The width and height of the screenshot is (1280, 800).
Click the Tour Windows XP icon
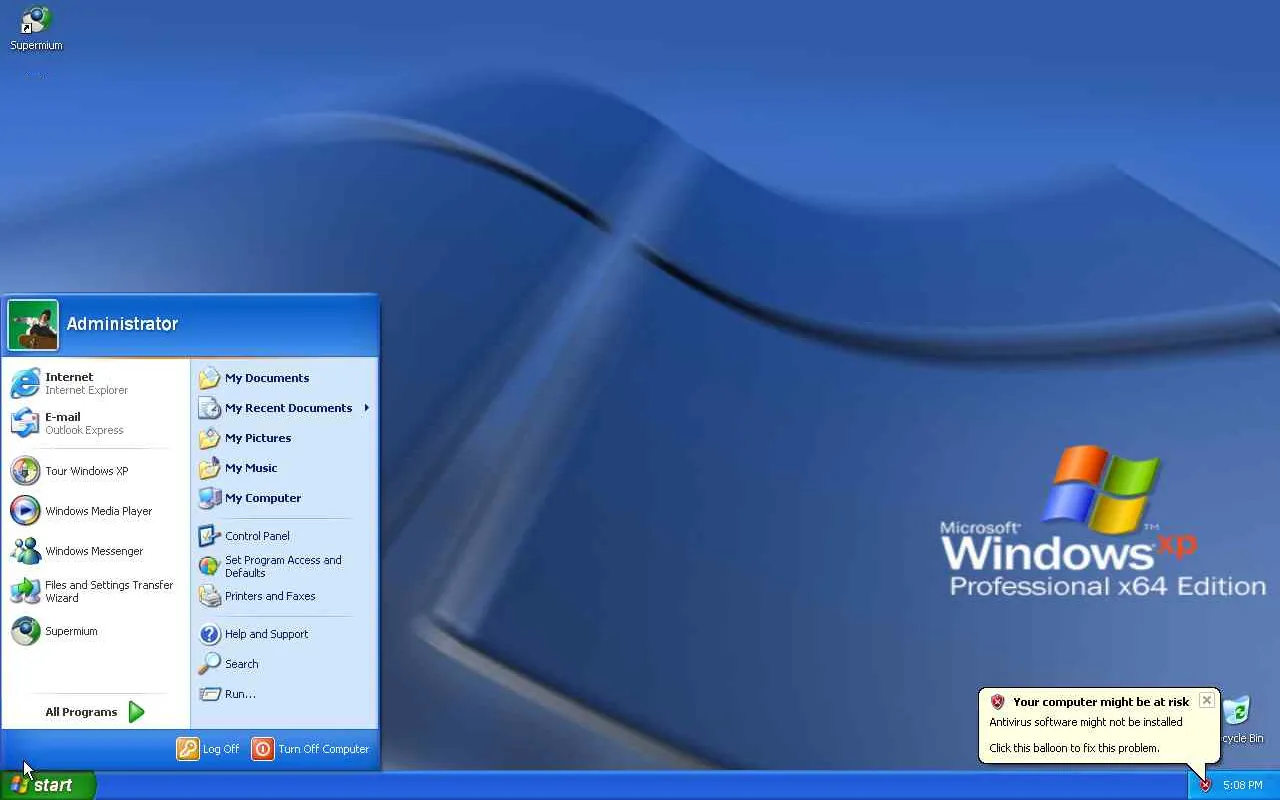tap(25, 471)
